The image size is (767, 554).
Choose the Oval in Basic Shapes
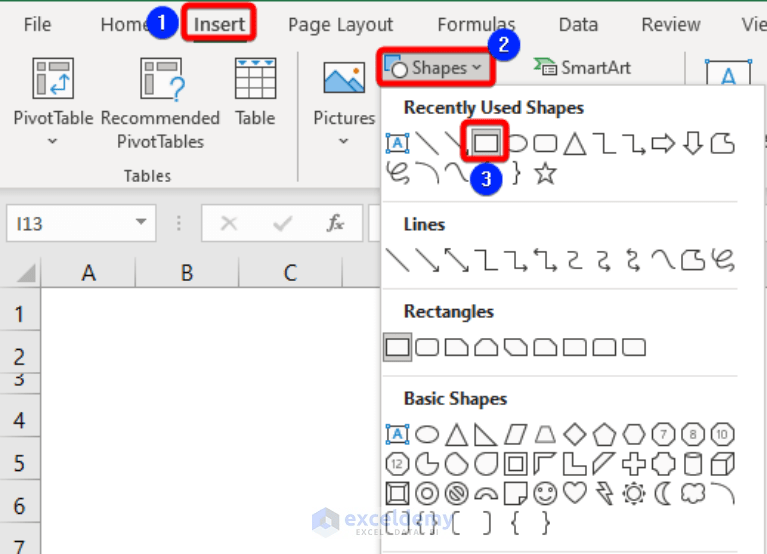[x=427, y=434]
